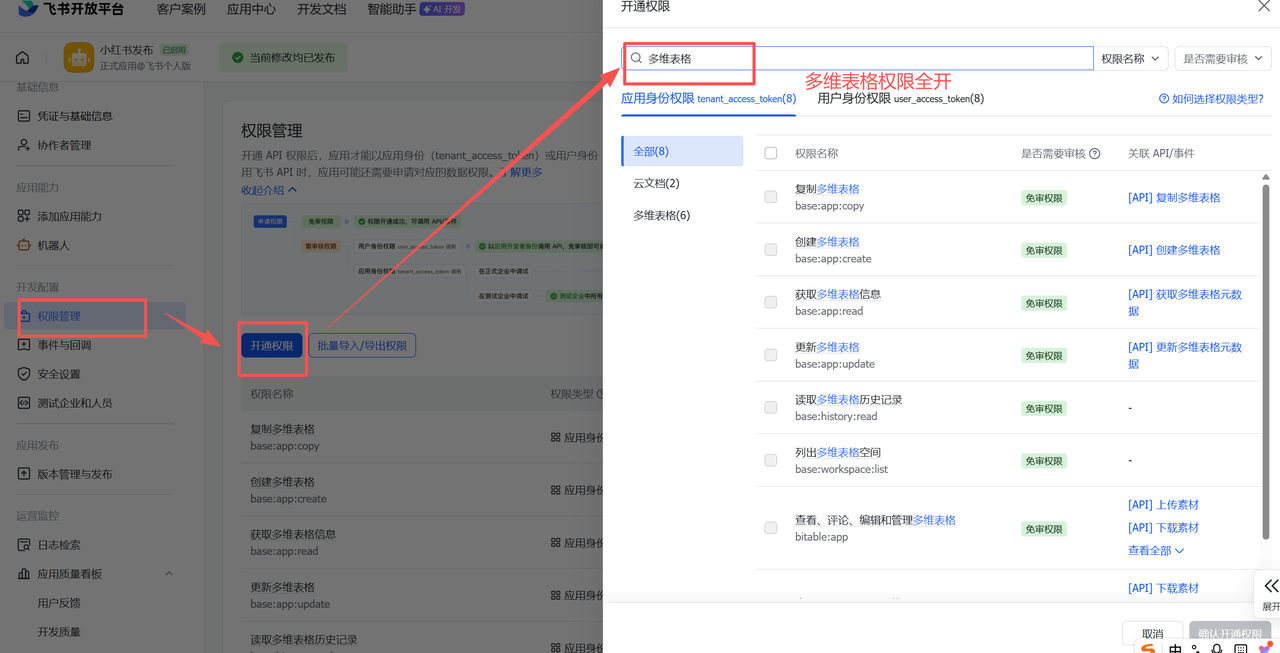Toggle the select-all checkbox in table header

pos(770,153)
